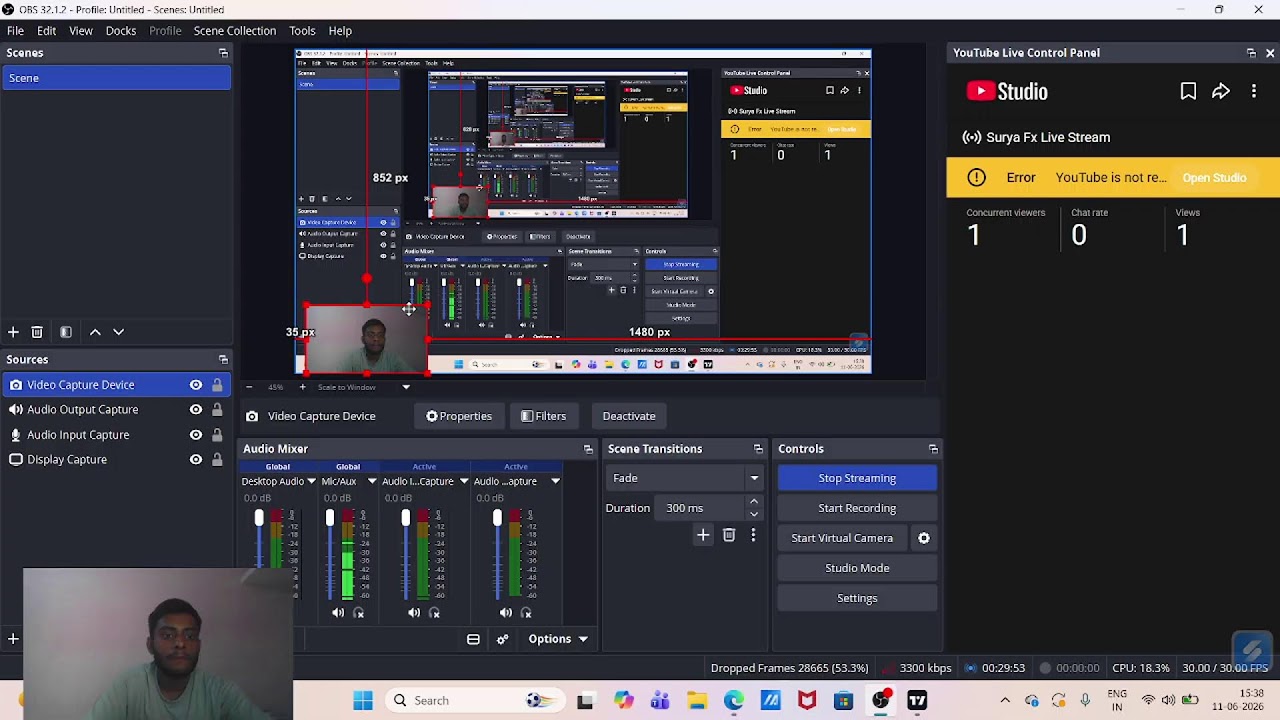Screen dimensions: 1280x720
Task: Zoom out the preview with minus icon
Action: pos(250,387)
